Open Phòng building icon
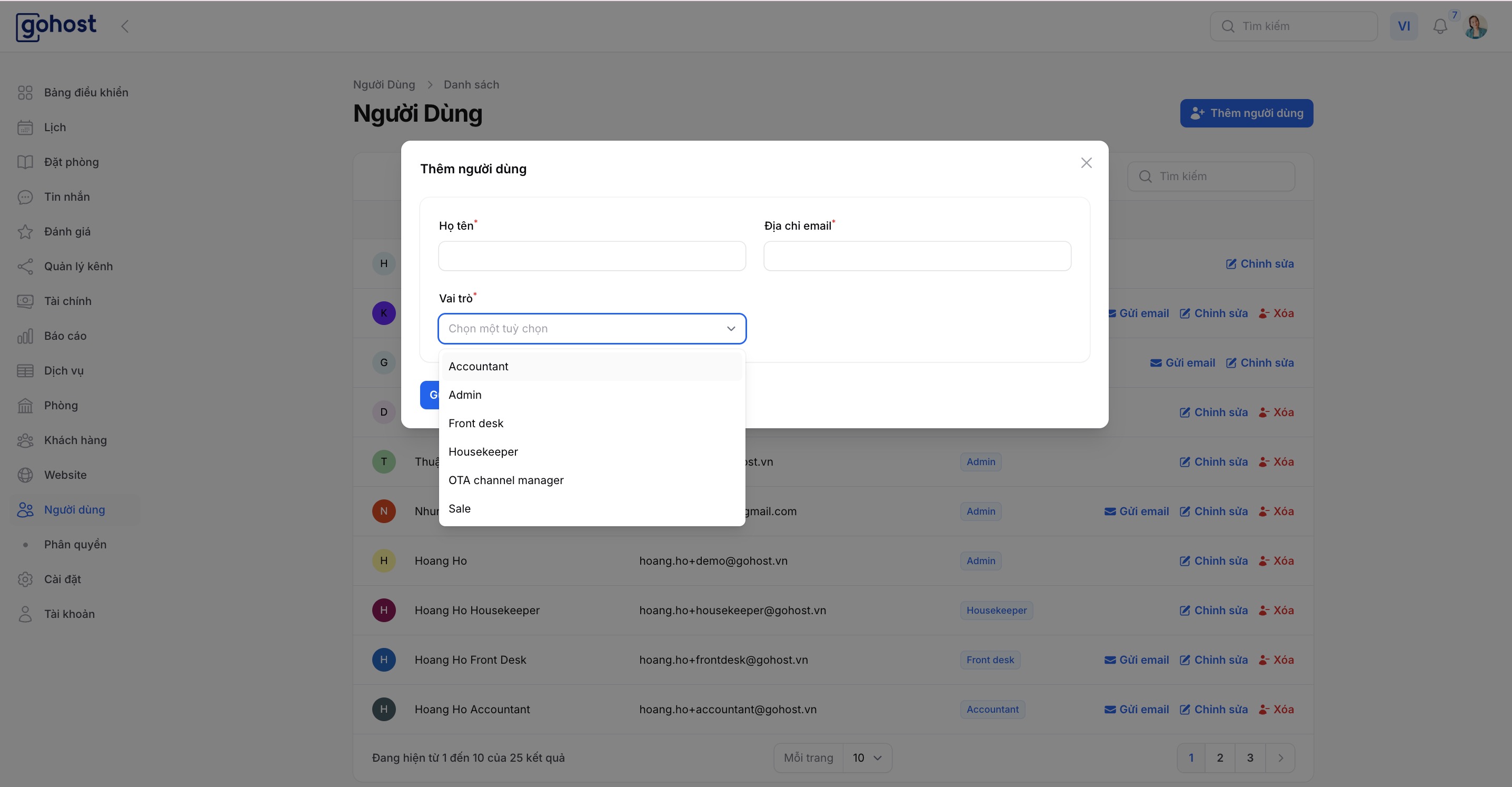The image size is (1512, 787). tap(25, 405)
